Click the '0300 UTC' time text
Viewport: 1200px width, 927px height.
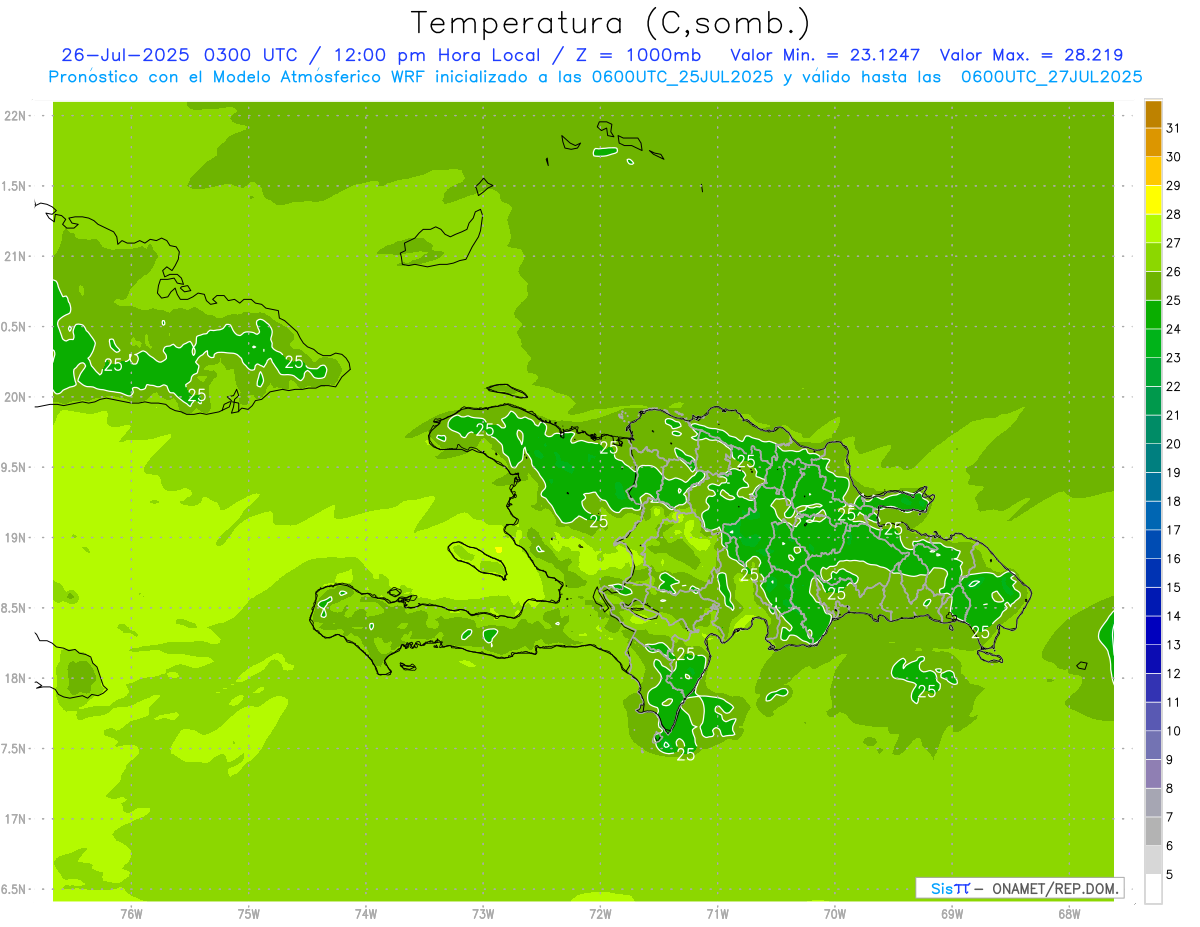[249, 55]
